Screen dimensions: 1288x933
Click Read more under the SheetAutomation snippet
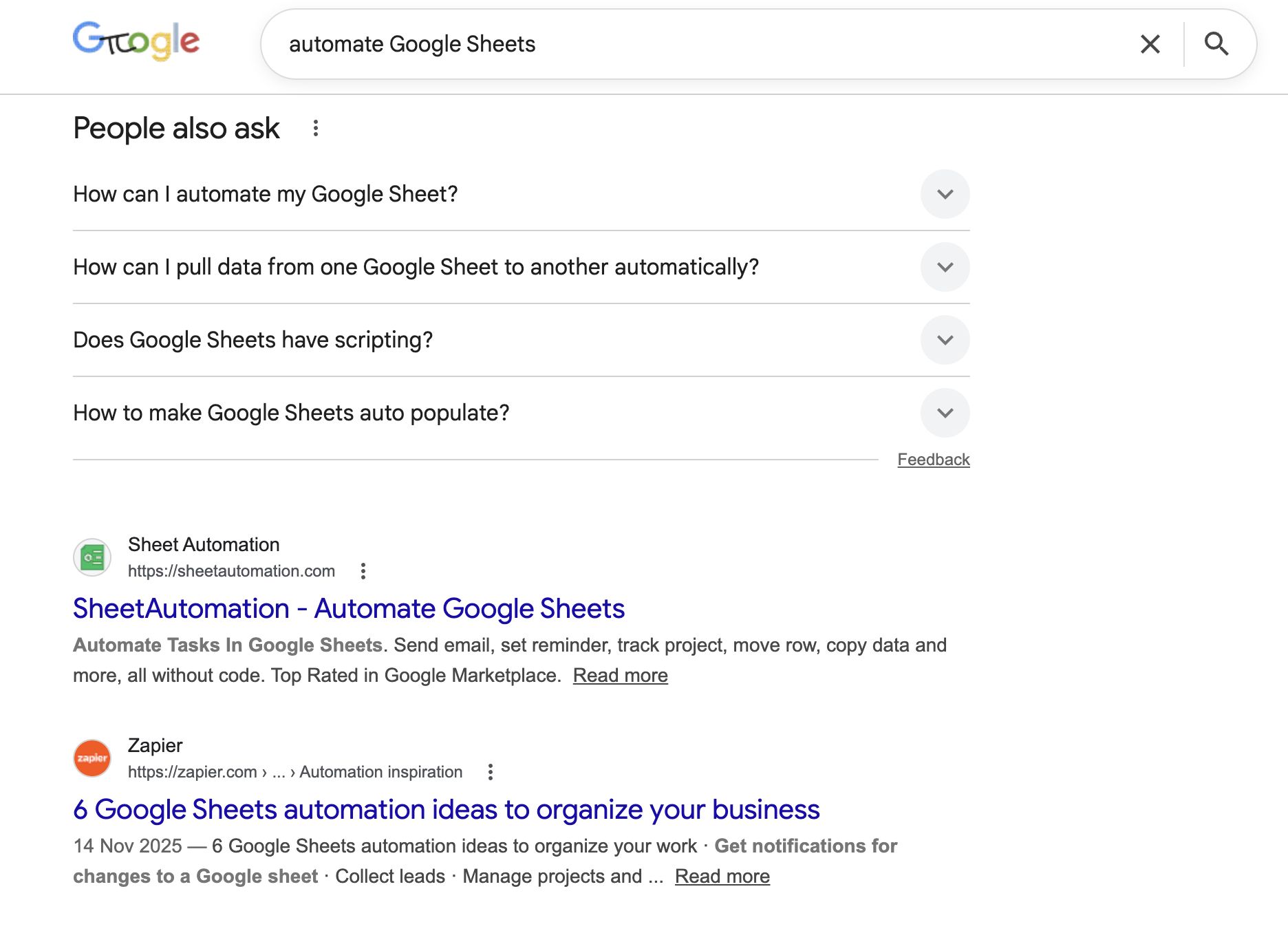pos(620,676)
